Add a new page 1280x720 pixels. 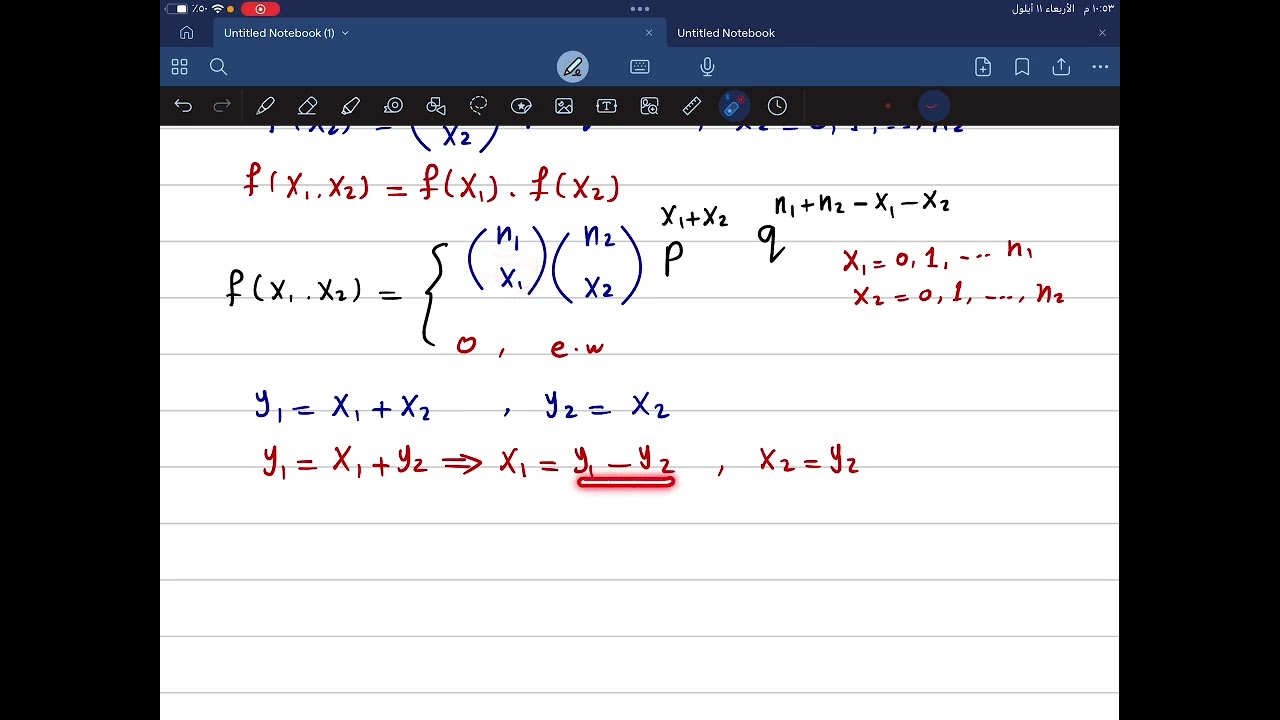click(983, 67)
